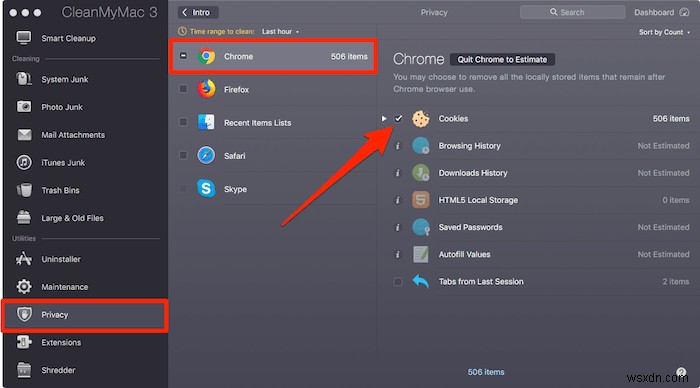Choose the iTunes Junk music icon
Image resolution: width=700 pixels, height=388 pixels.
[24, 162]
